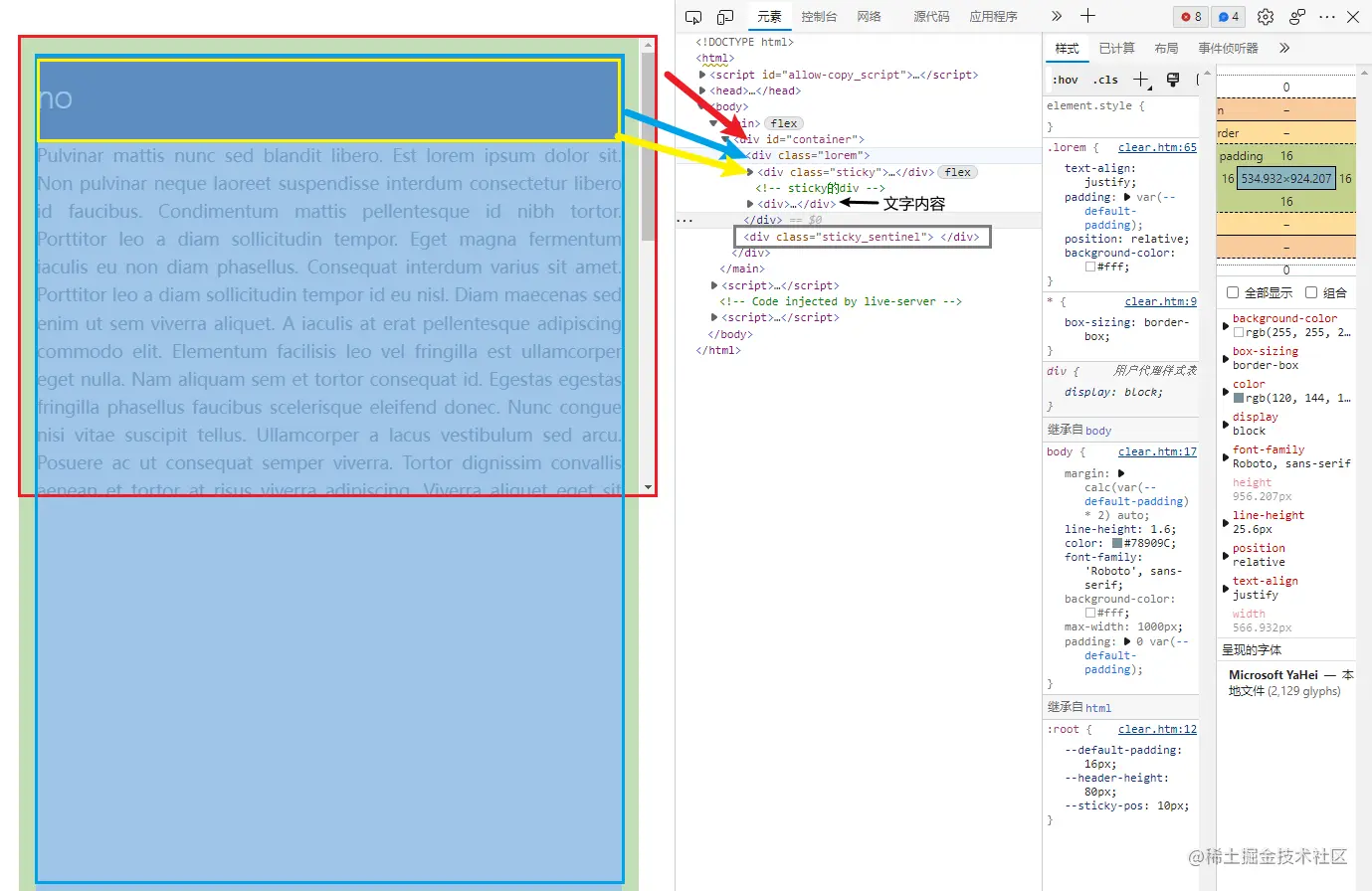Image resolution: width=1372 pixels, height=891 pixels.
Task: Select the sticky_sentinel div node
Action: (863, 237)
